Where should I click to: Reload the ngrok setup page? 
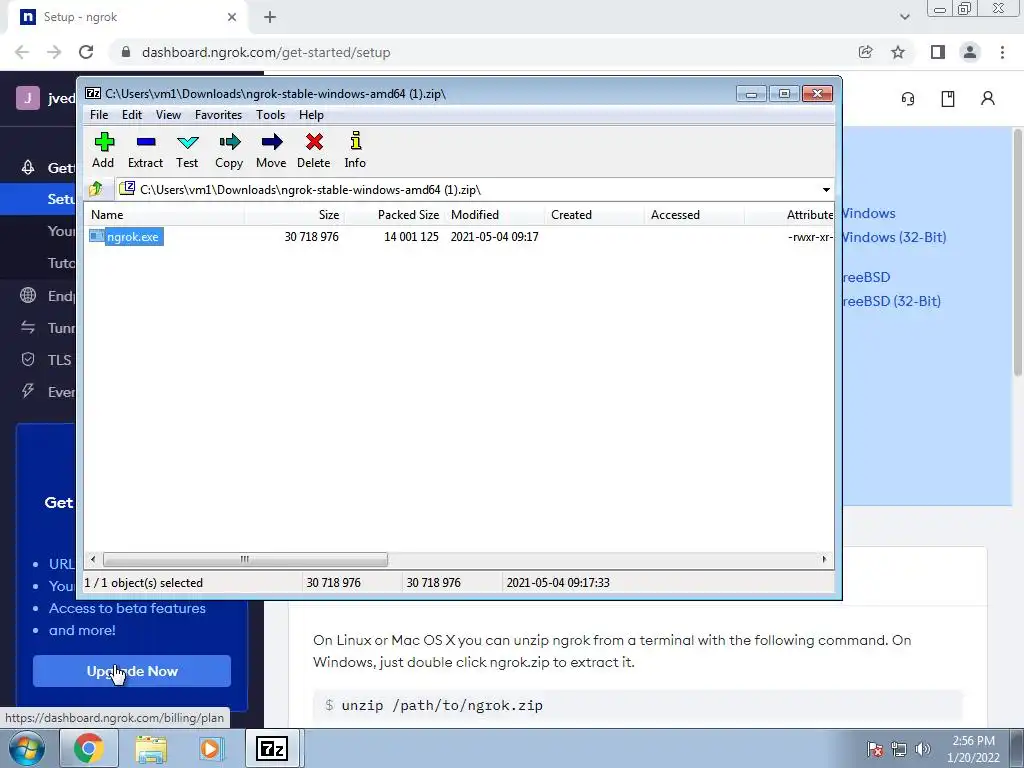pos(86,52)
